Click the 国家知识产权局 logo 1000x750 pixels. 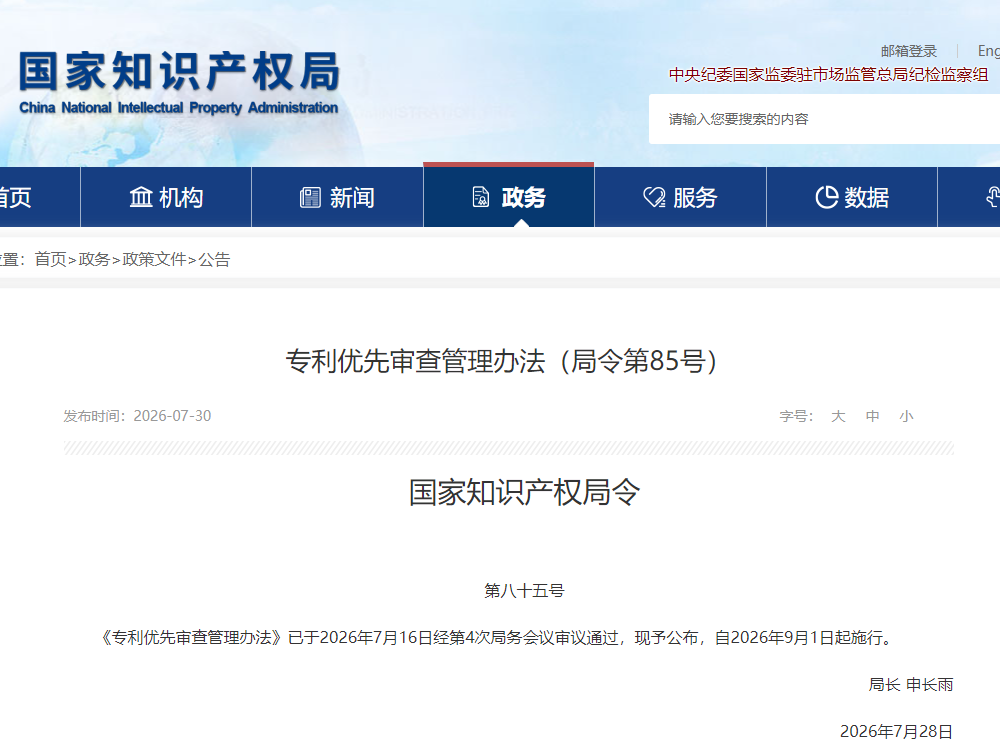click(179, 83)
